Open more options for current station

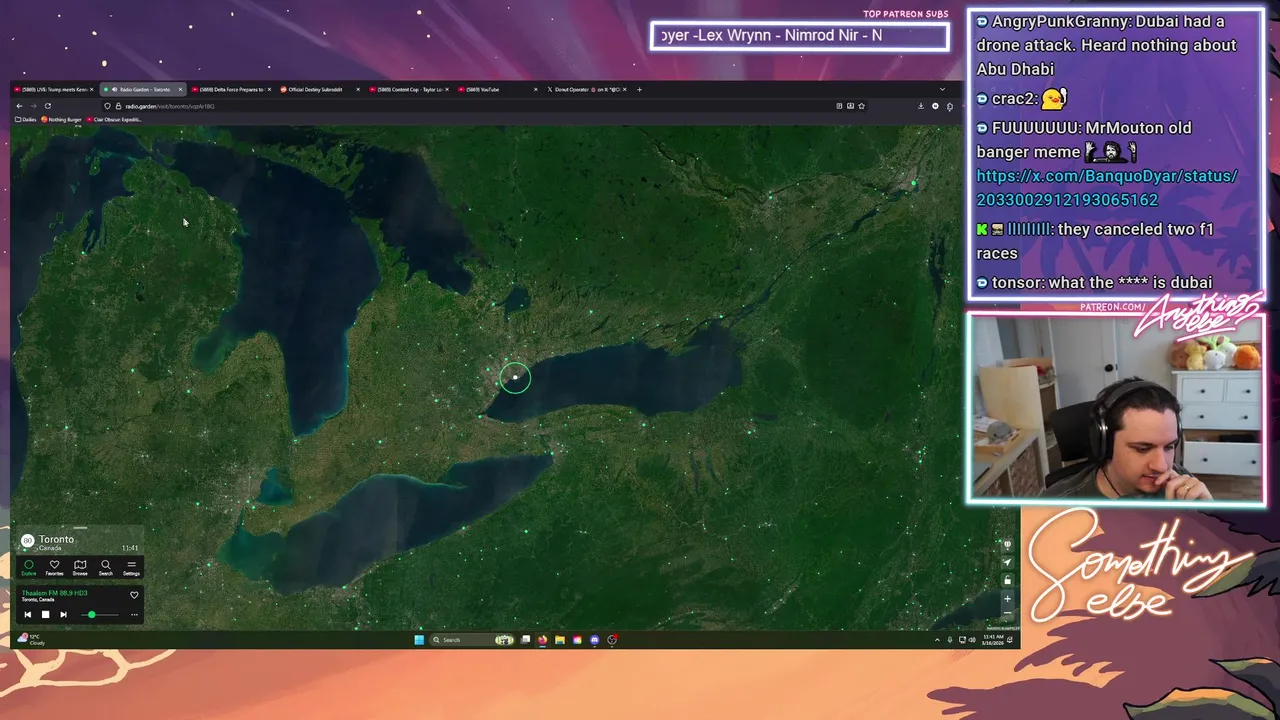click(x=134, y=615)
